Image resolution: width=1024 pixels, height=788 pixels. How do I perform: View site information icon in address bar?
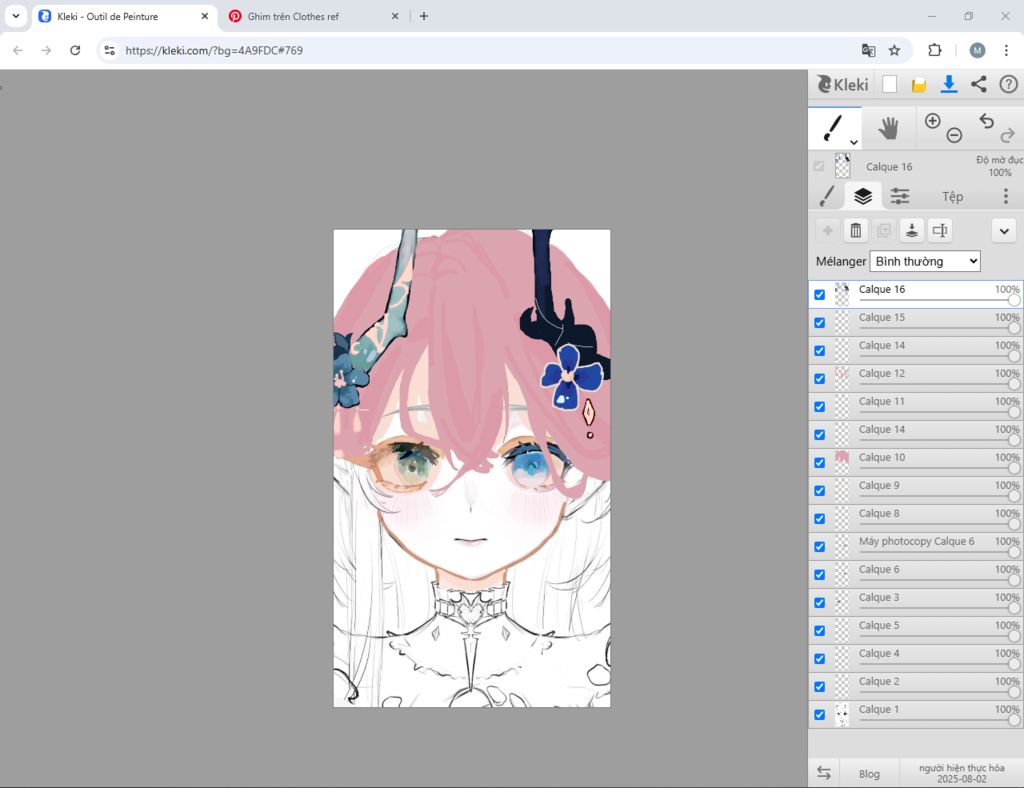[110, 50]
